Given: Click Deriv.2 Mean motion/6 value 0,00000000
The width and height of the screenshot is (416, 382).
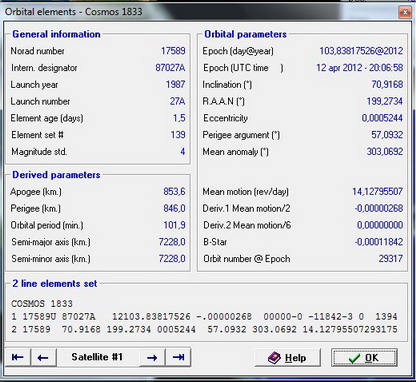Looking at the screenshot, I should 380,225.
